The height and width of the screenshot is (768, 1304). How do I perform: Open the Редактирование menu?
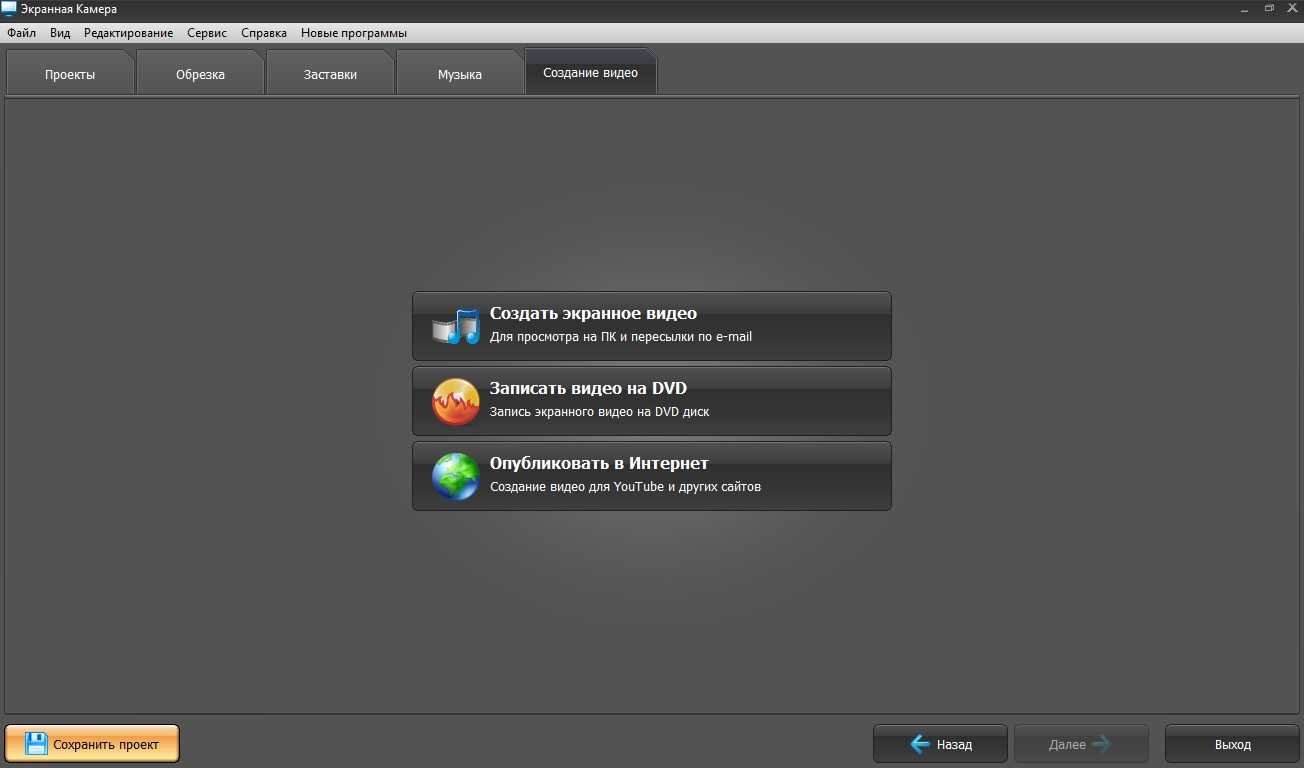click(x=128, y=33)
